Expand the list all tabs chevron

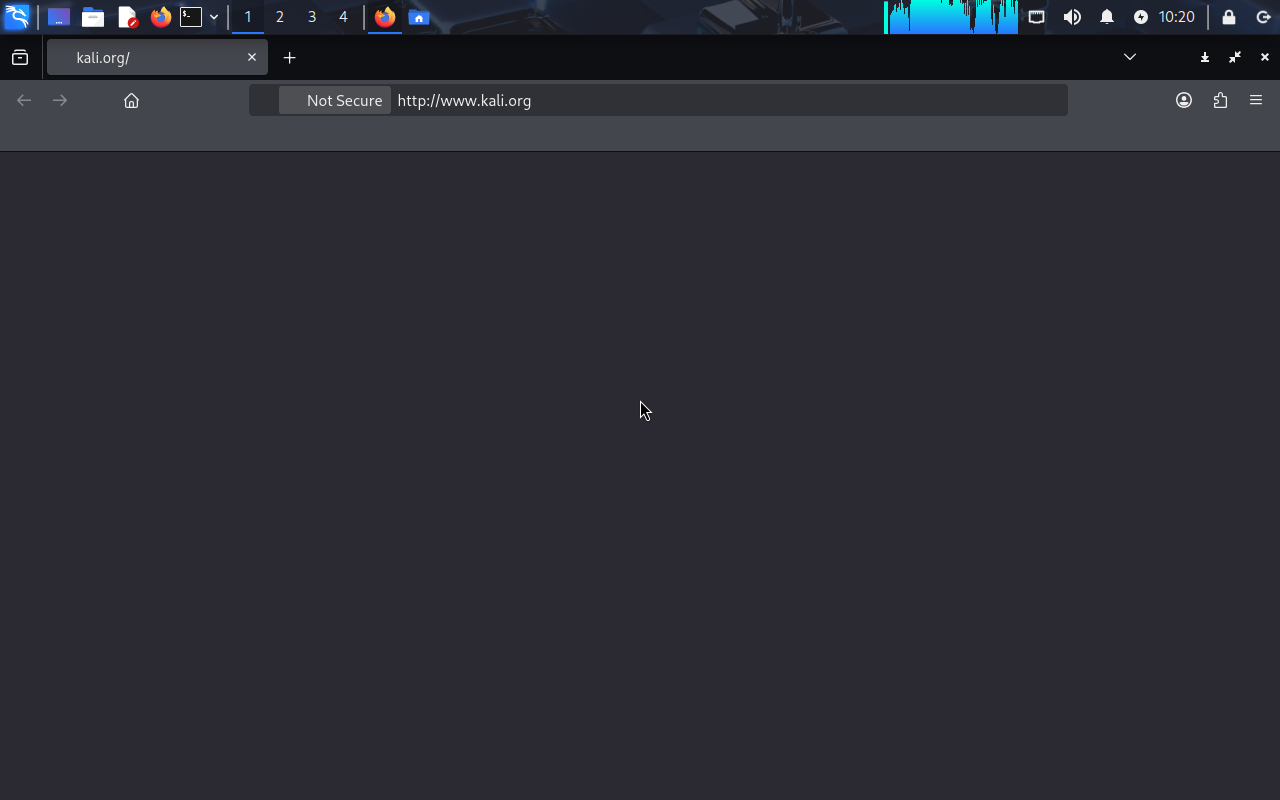1130,57
